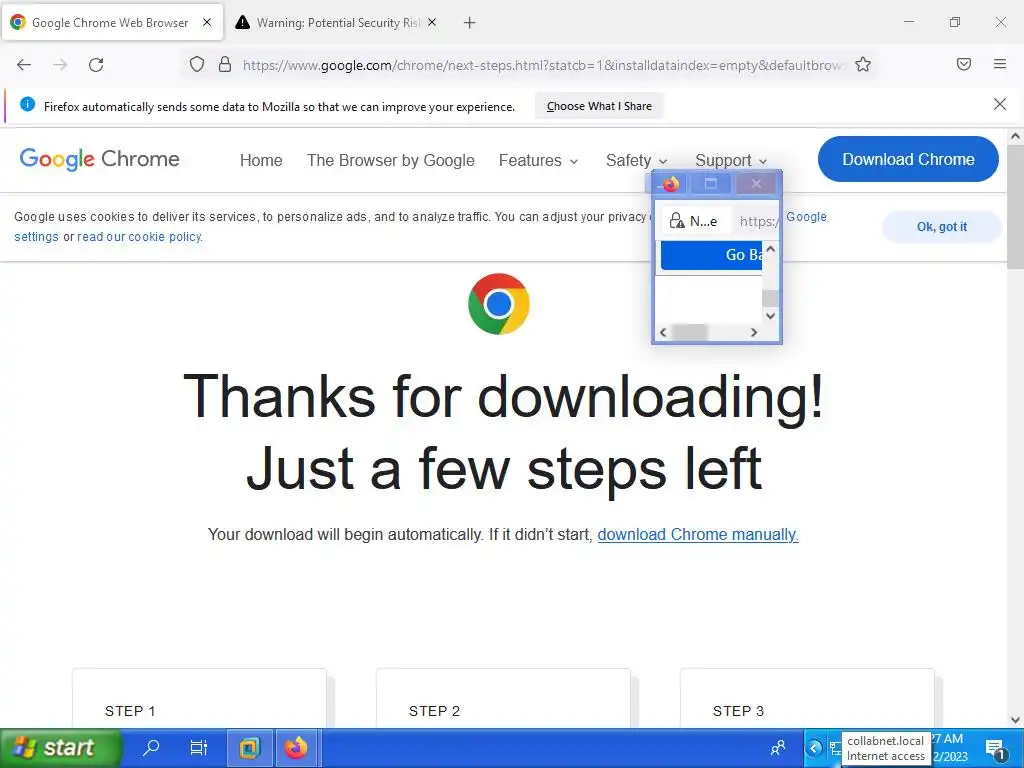The height and width of the screenshot is (768, 1024).
Task: Click the popup horizontal scrollbar thumb
Action: click(690, 332)
